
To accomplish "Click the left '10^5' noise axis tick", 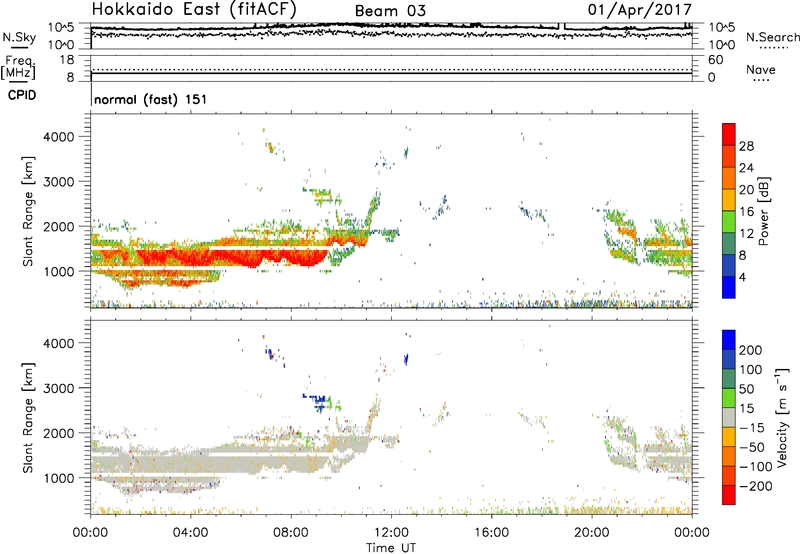I will [x=61, y=27].
